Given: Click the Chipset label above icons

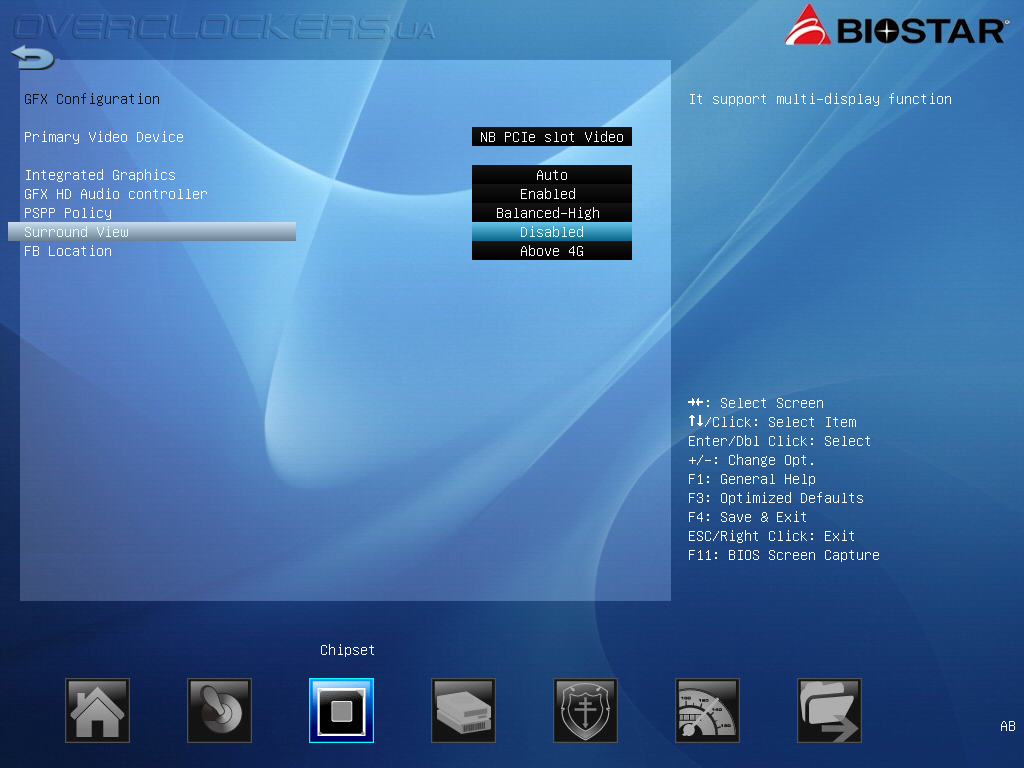Looking at the screenshot, I should pyautogui.click(x=347, y=650).
